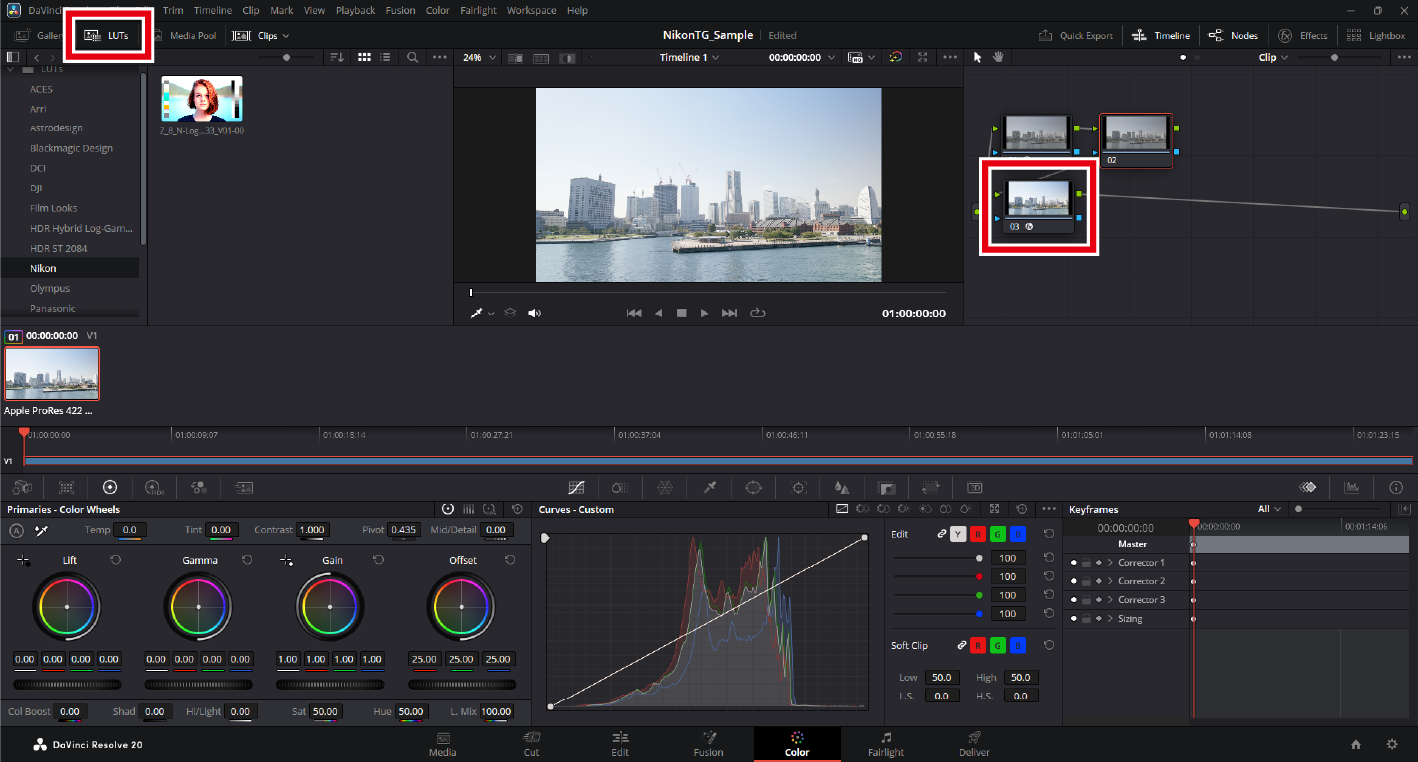
Task: Expand Corrector 1 in Keyframes panel
Action: (x=1109, y=563)
